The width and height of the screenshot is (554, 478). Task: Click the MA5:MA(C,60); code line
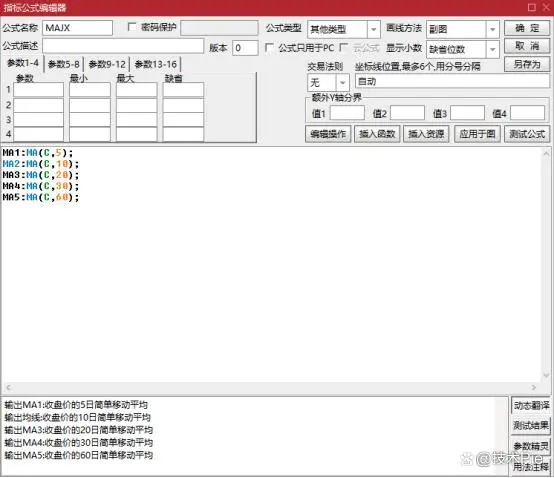click(41, 197)
